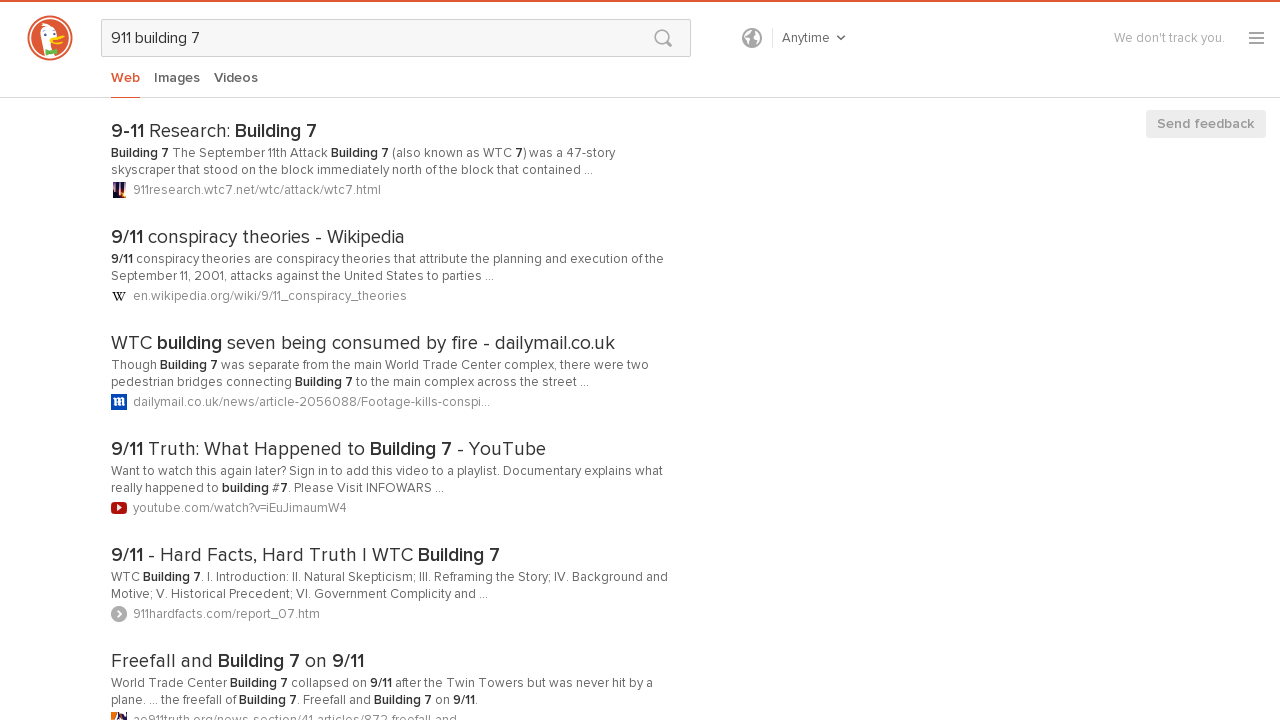Screen dimensions: 1280x720
Task: Click the URL en.wikipedia.org/wiki/9/11_conspiracy_theories
Action: click(x=270, y=296)
